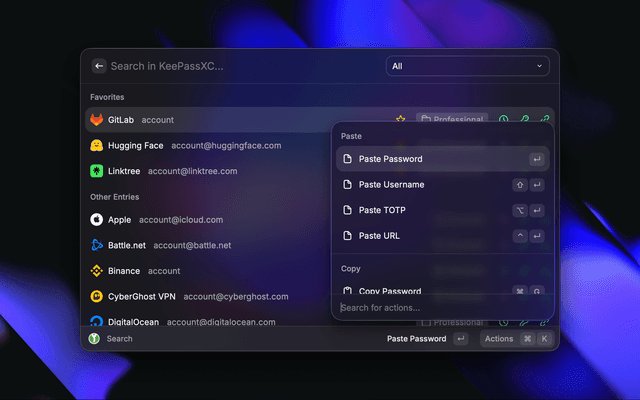
Task: Click the back arrow button
Action: click(98, 66)
